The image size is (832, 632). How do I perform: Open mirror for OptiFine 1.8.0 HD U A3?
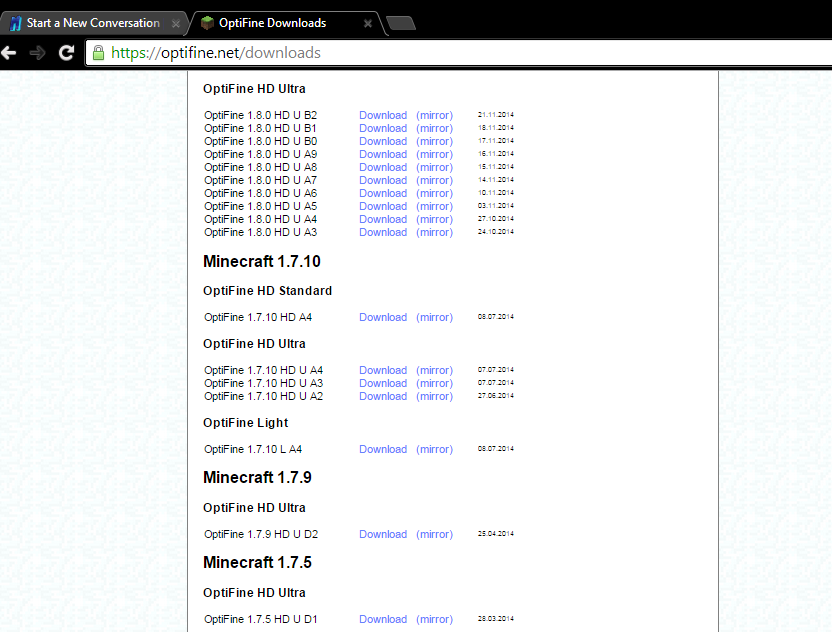coord(435,232)
